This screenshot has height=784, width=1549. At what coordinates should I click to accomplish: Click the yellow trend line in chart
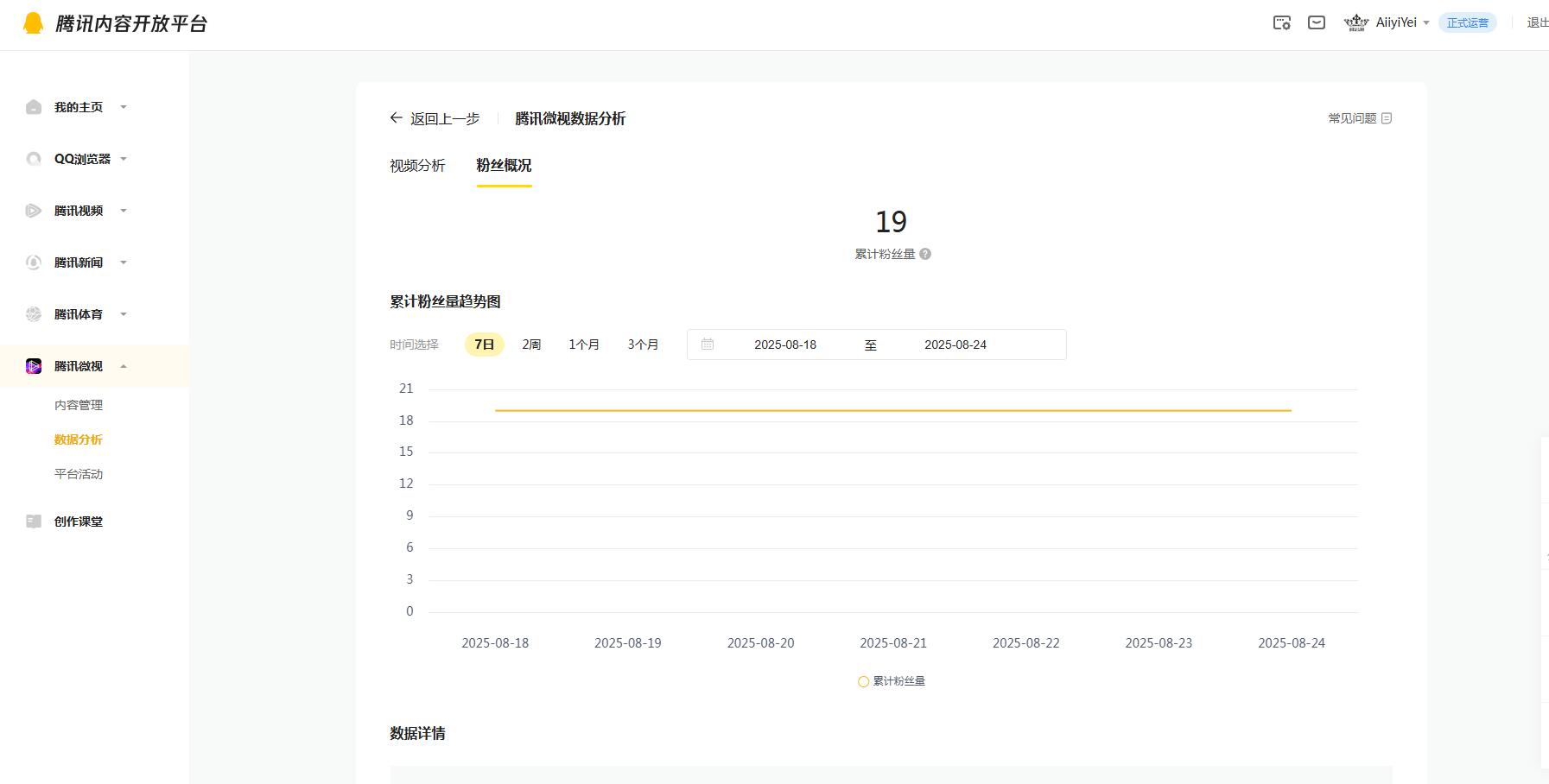point(893,410)
